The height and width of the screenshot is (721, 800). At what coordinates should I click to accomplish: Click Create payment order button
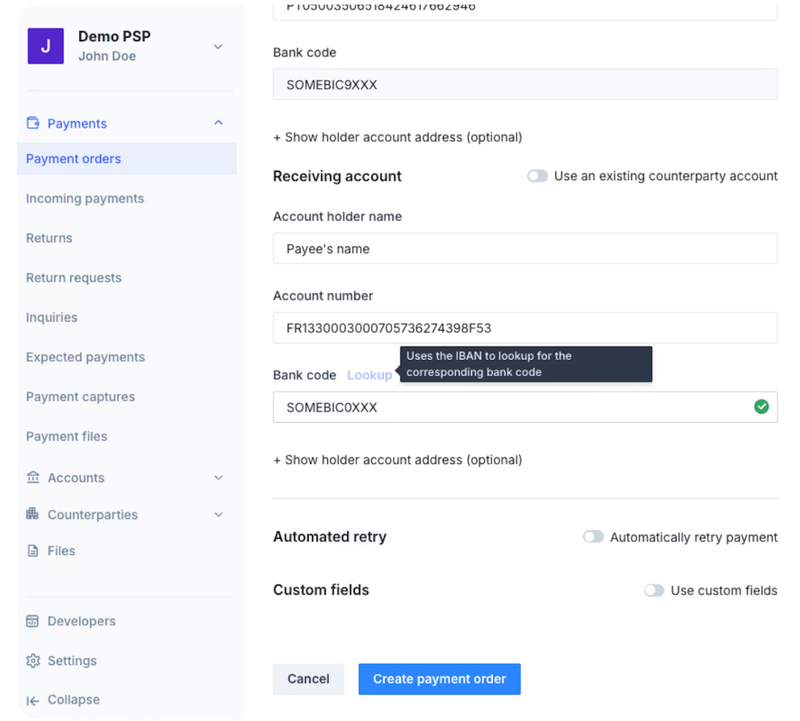tap(439, 679)
